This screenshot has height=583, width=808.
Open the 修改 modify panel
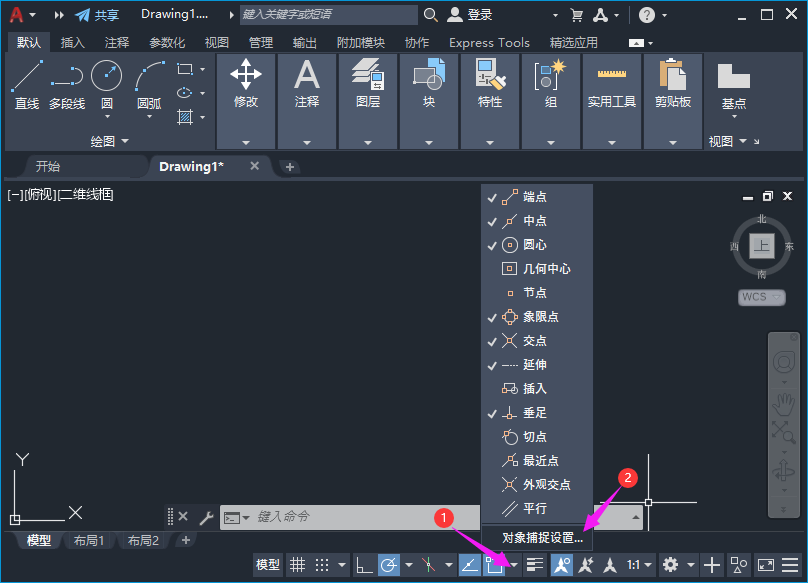(x=246, y=101)
